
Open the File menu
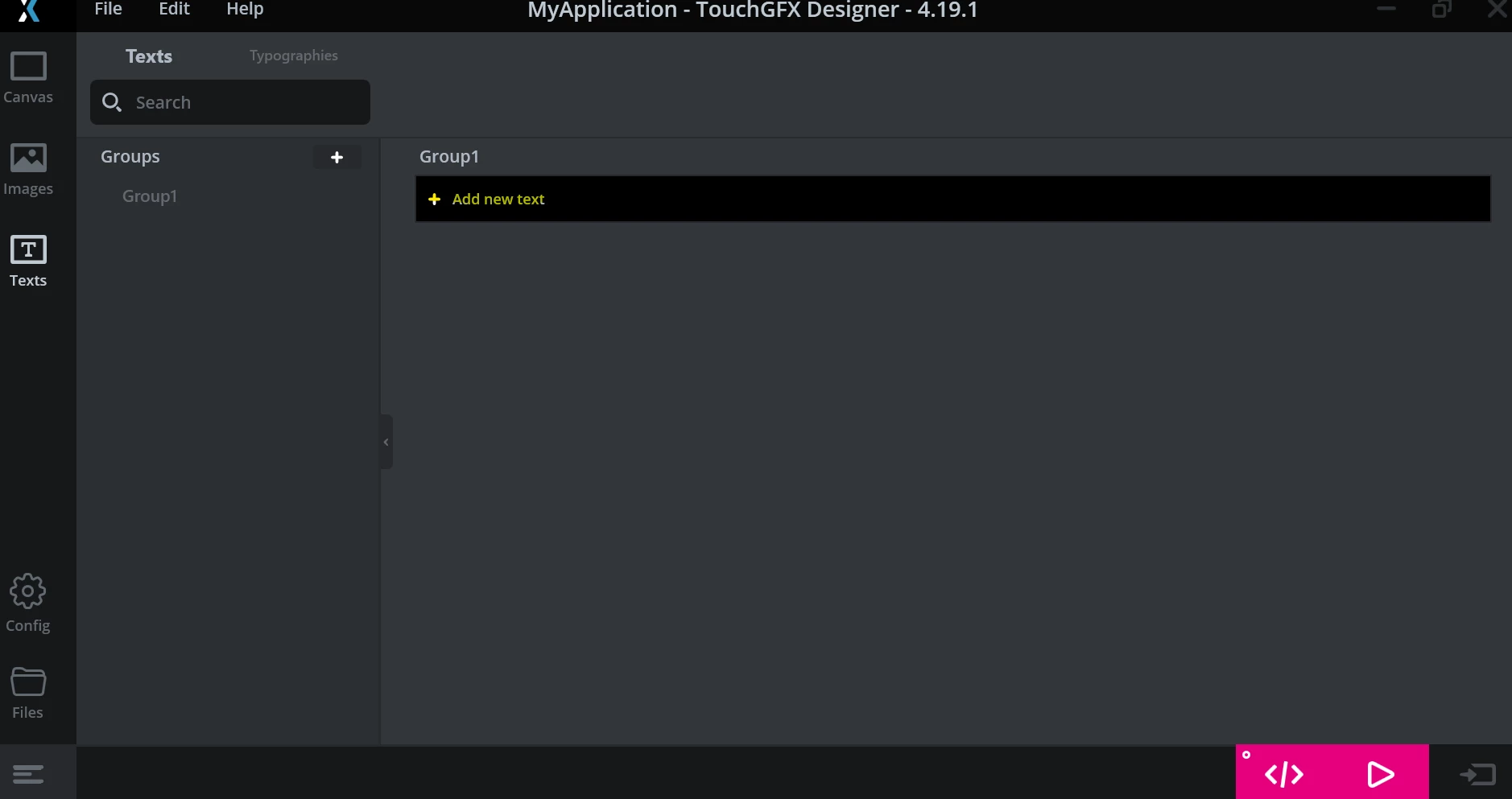click(108, 9)
